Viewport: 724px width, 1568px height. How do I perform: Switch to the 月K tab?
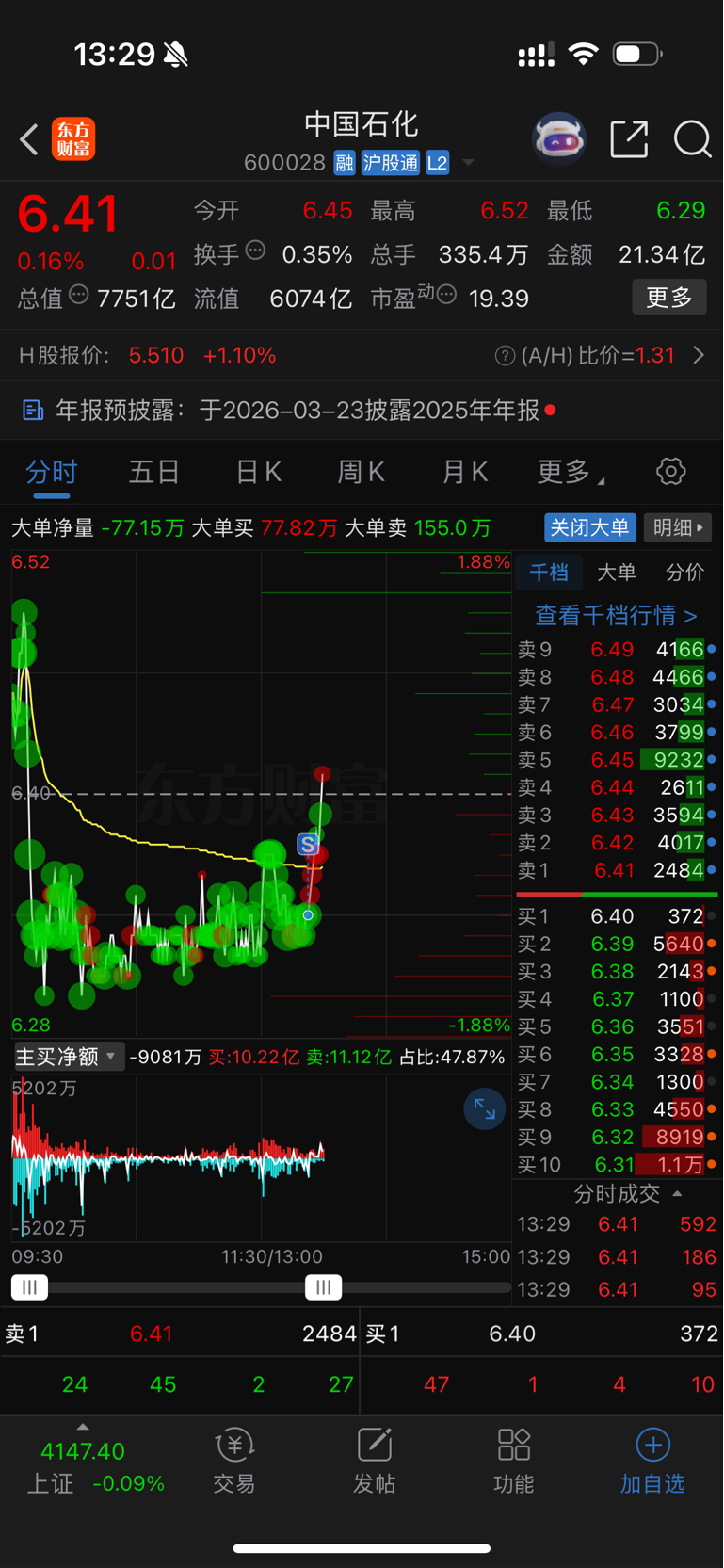(x=465, y=471)
